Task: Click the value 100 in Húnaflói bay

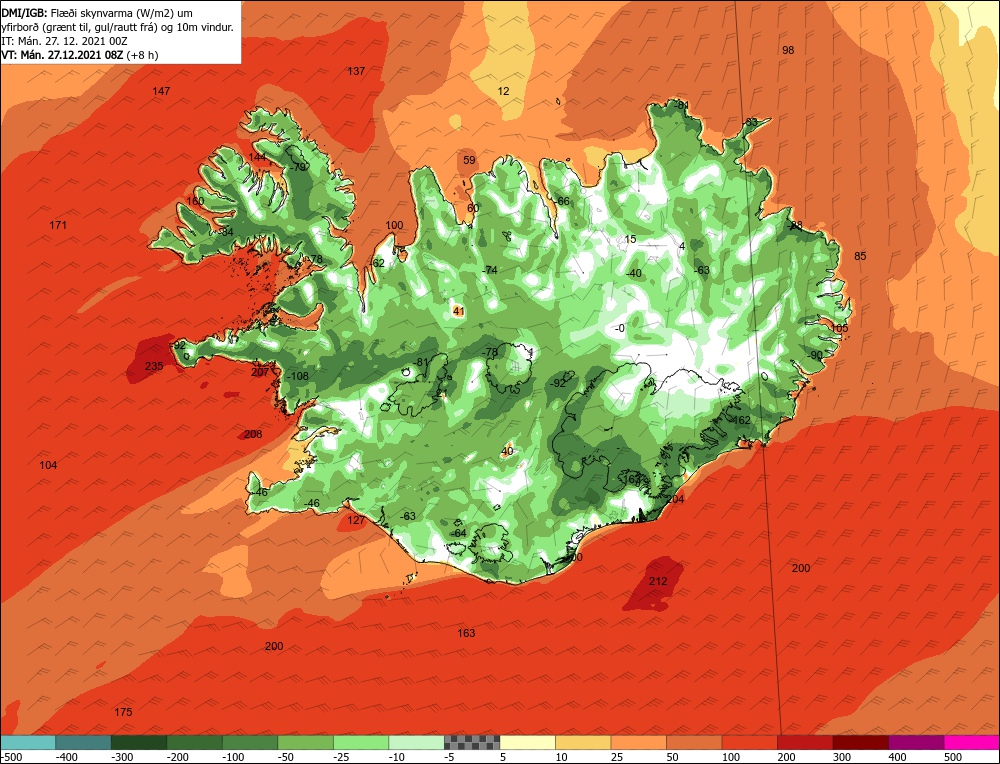Action: click(x=395, y=225)
